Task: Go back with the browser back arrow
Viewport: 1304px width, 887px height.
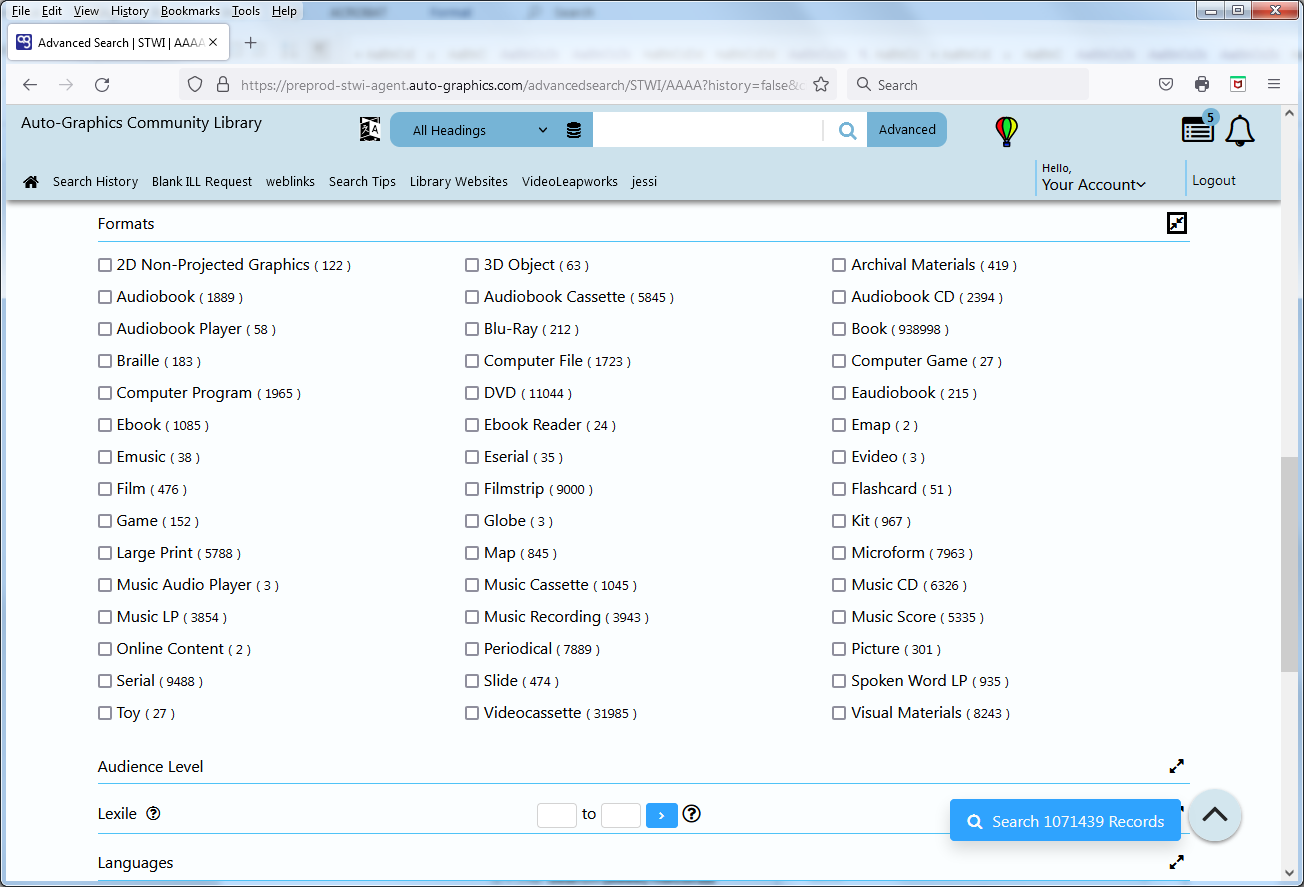Action: [x=30, y=85]
